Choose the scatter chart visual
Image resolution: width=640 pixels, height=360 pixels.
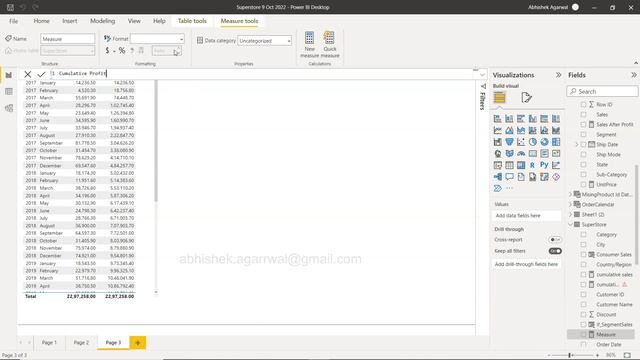521,142
